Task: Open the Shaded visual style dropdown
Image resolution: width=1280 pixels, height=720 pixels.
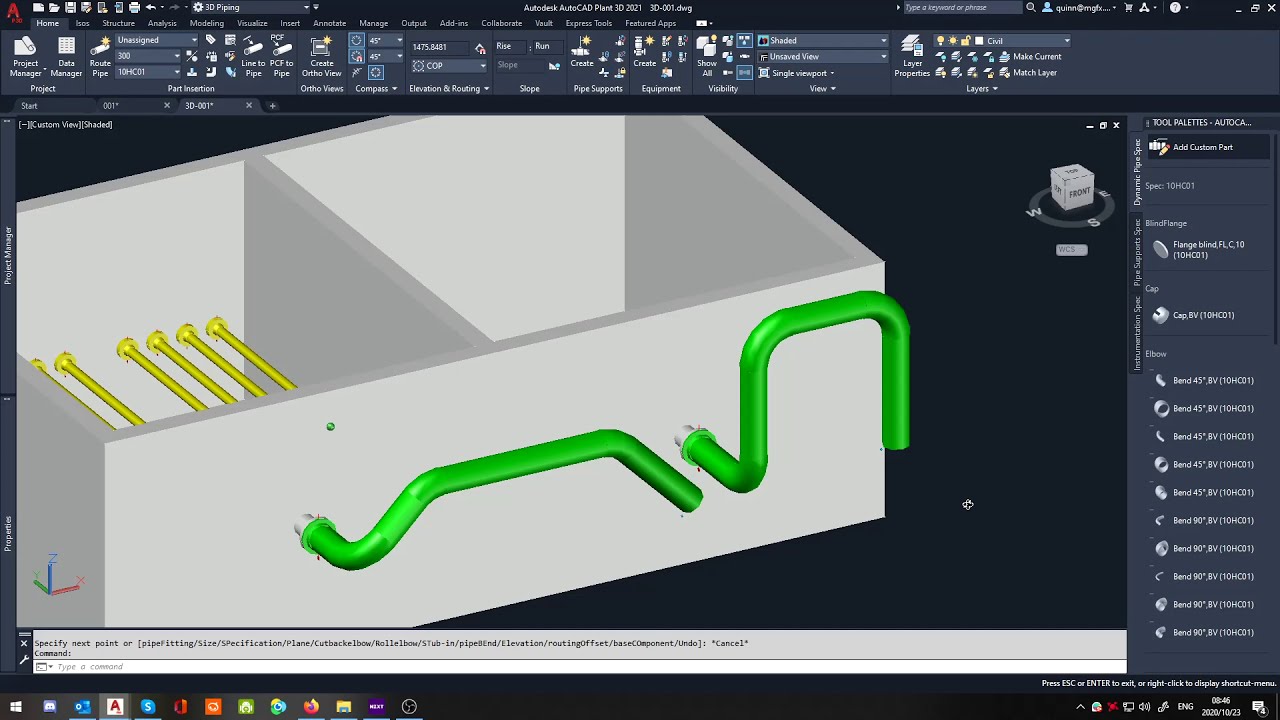Action: [x=822, y=41]
